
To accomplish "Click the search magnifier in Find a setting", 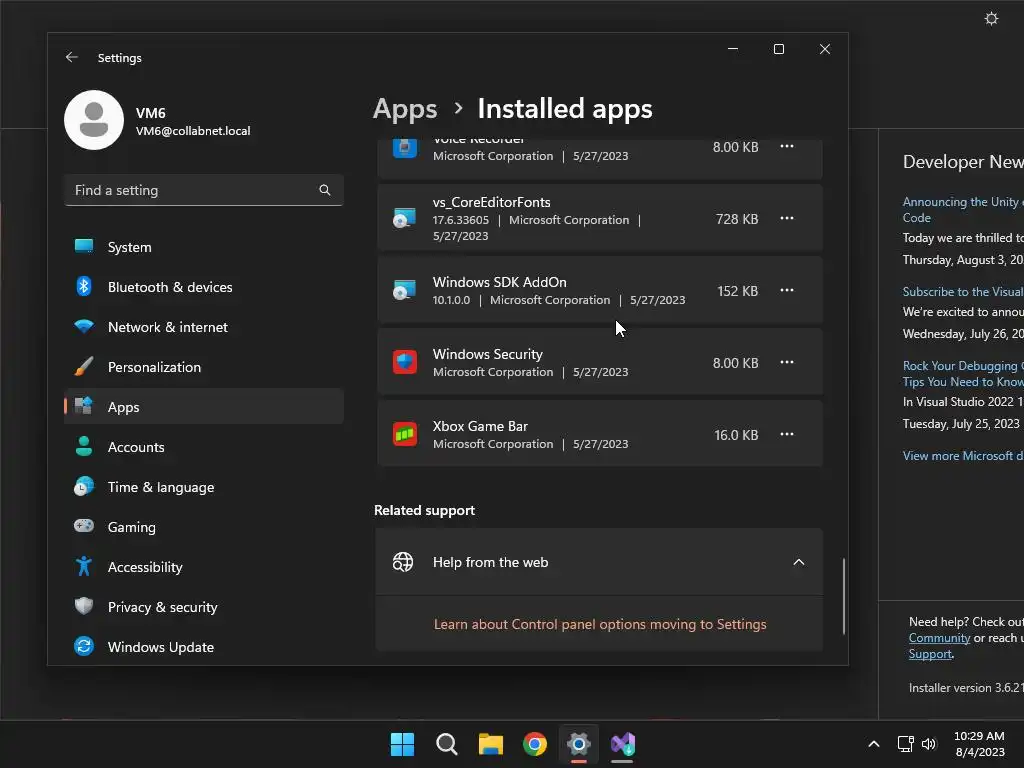I will click(x=325, y=190).
